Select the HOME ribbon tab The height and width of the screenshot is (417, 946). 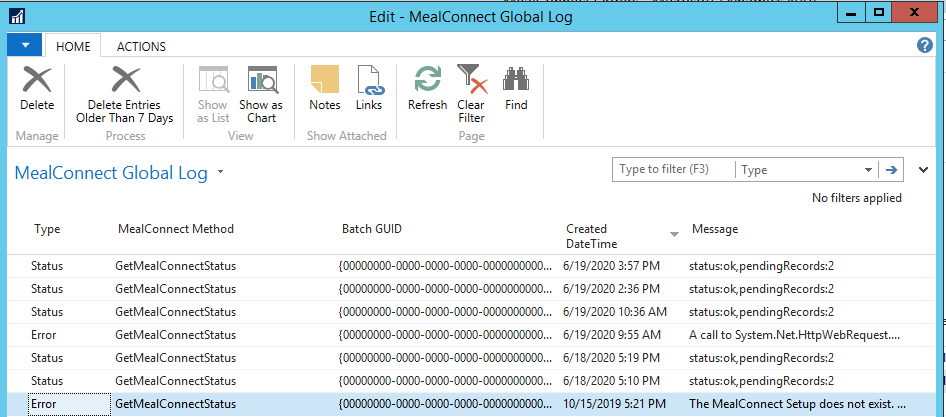pyautogui.click(x=73, y=46)
